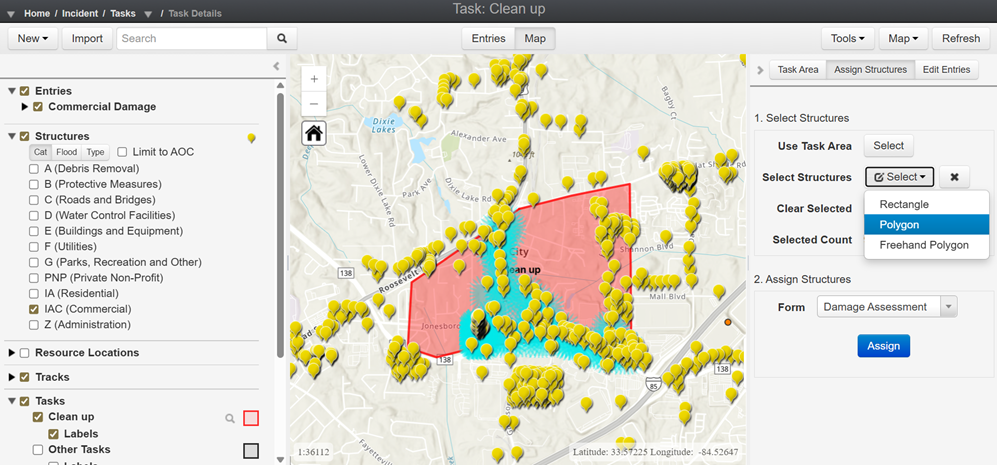
Task: Check the IA (Residential) checkbox
Action: click(34, 294)
